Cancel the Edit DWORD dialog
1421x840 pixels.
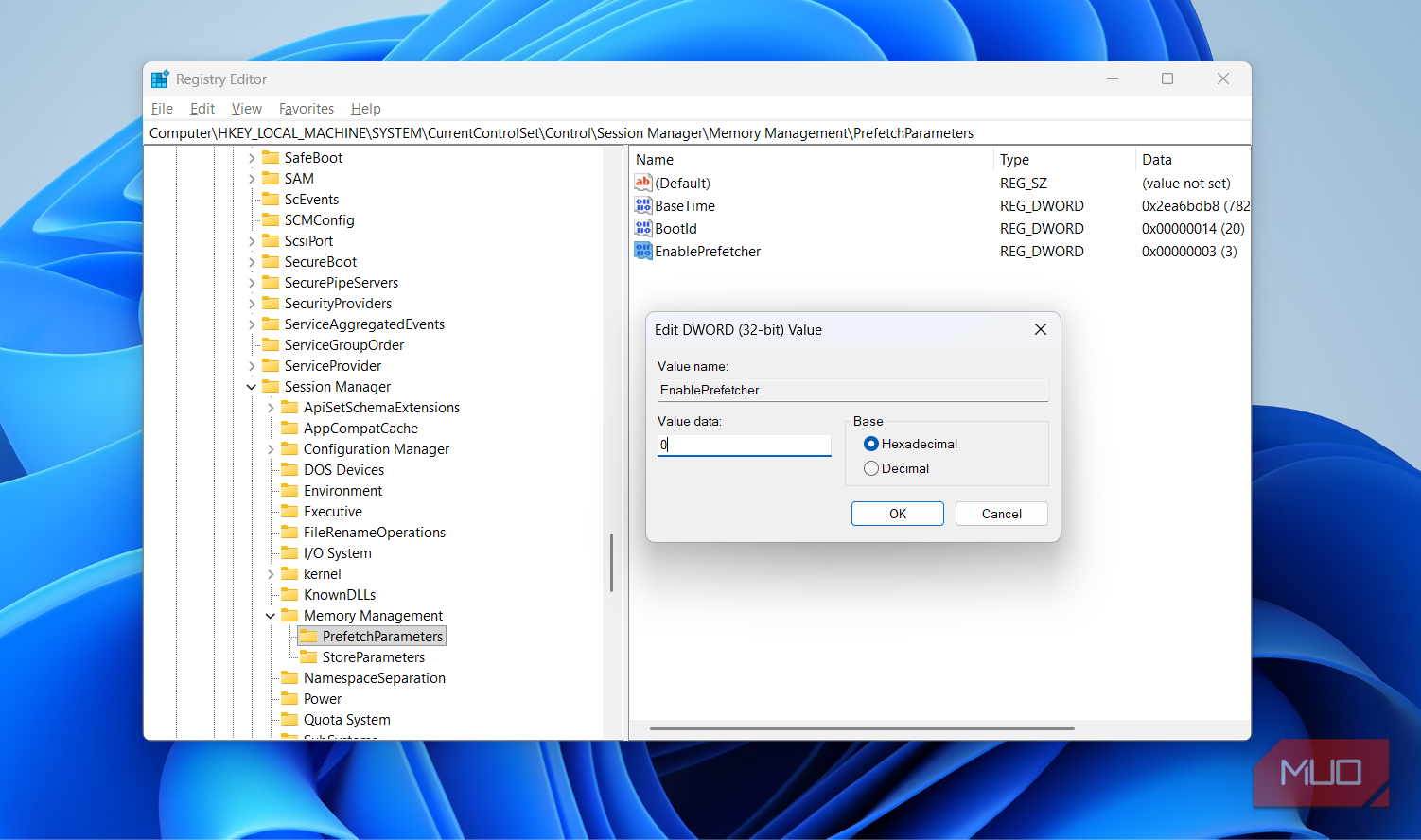click(1002, 514)
